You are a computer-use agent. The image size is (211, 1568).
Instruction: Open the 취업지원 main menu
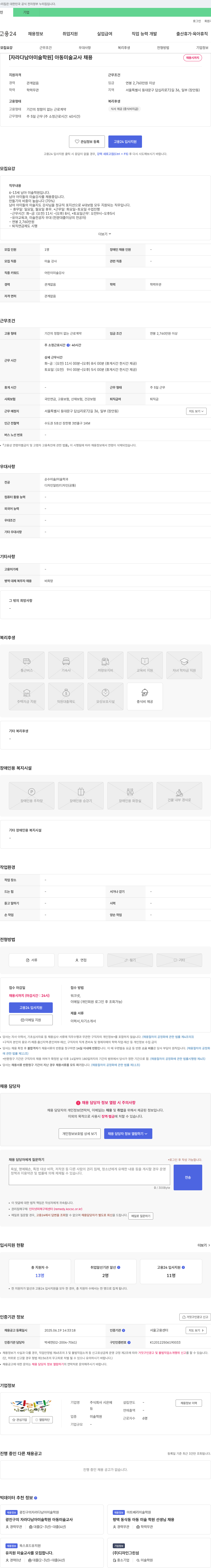(70, 34)
